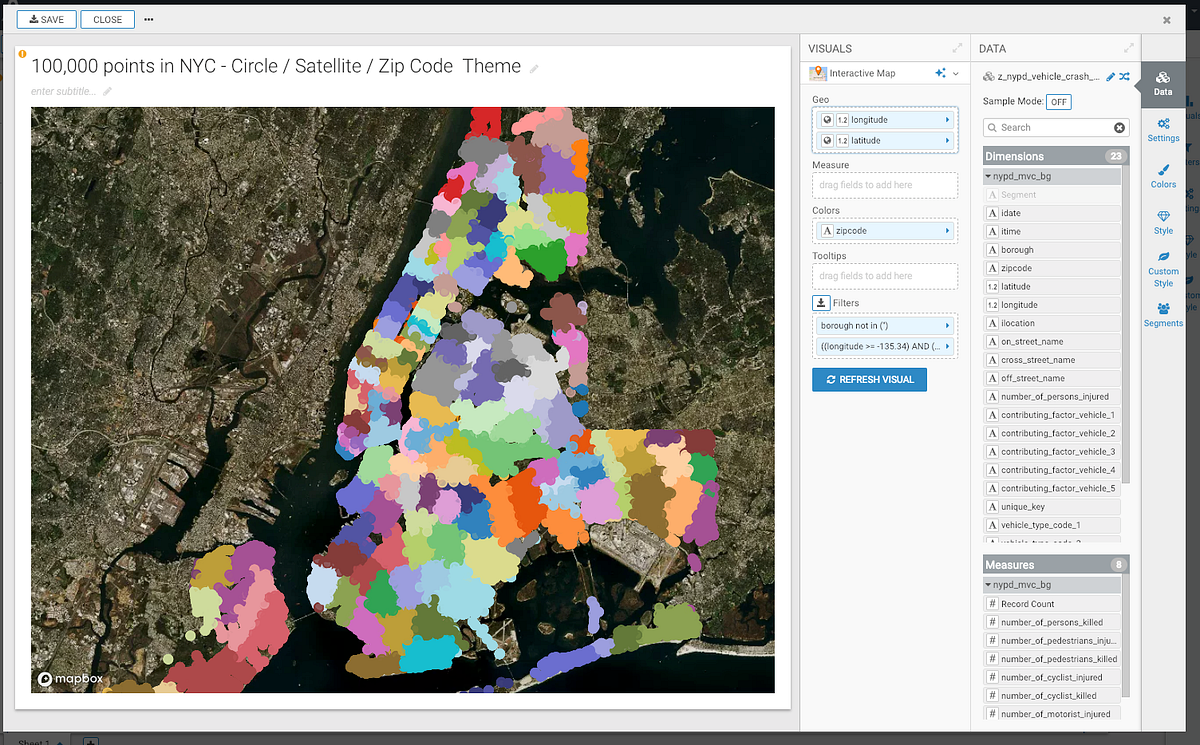
Task: Edit the visual title with pencil icon
Action: (534, 68)
